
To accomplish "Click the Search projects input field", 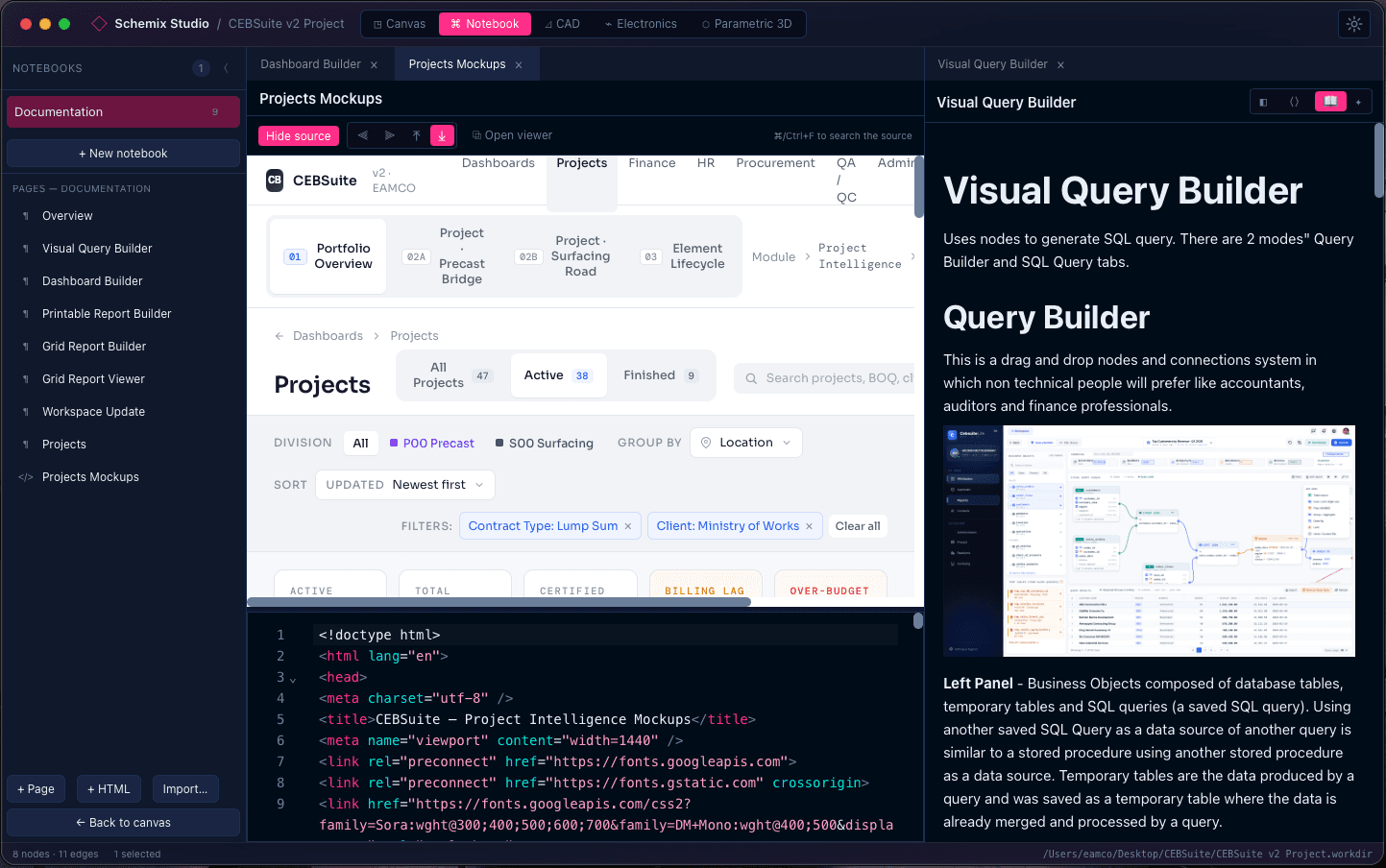I will pyautogui.click(x=824, y=378).
